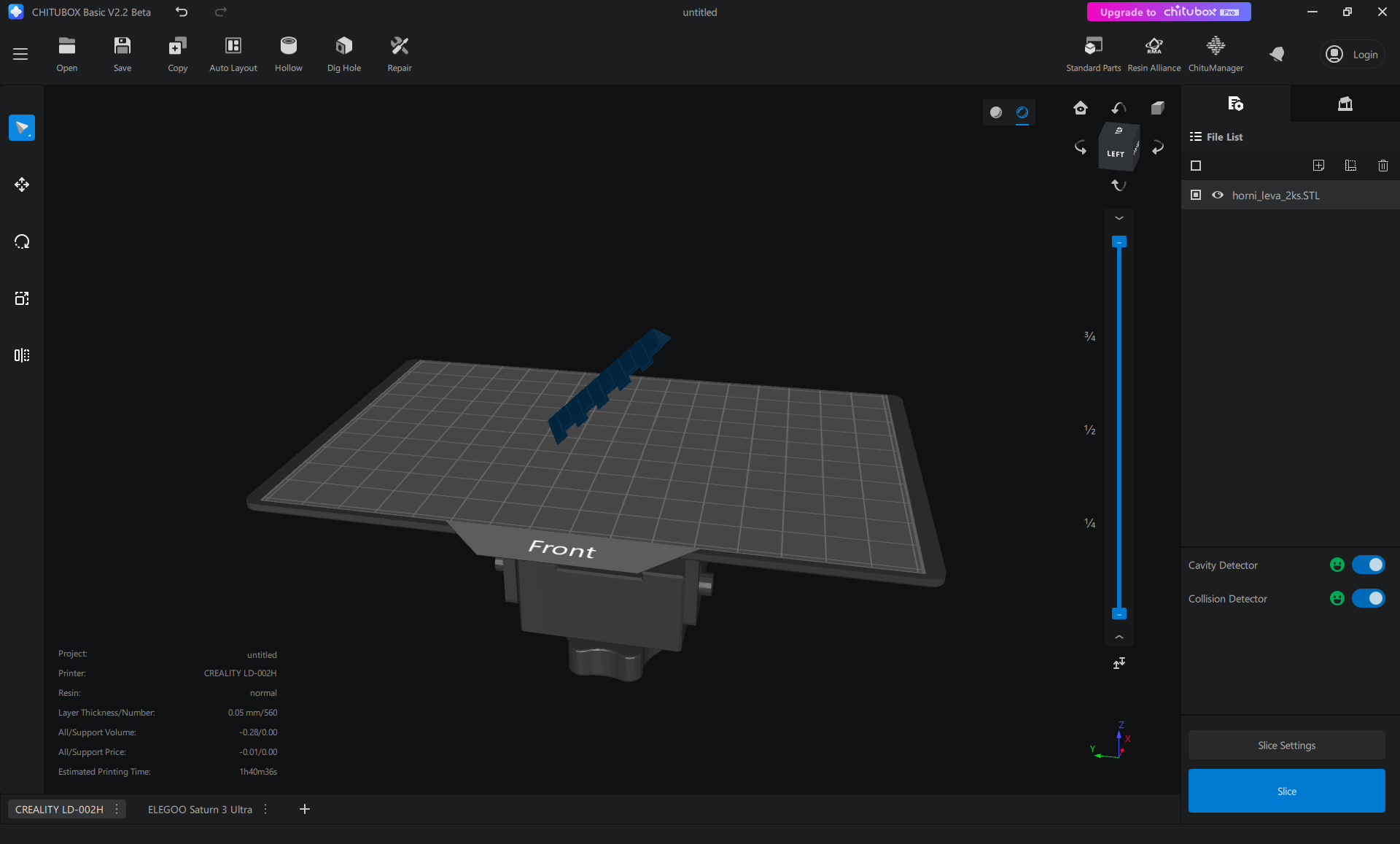1400x844 pixels.
Task: Check the select-all box in File List
Action: 1196,166
